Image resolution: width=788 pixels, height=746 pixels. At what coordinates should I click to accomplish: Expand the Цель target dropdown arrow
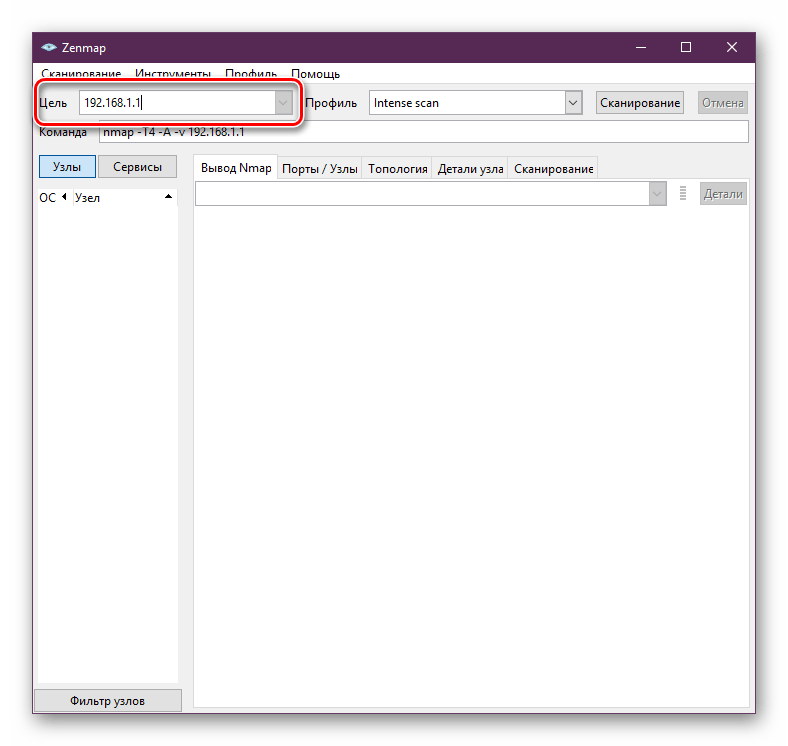click(x=283, y=103)
